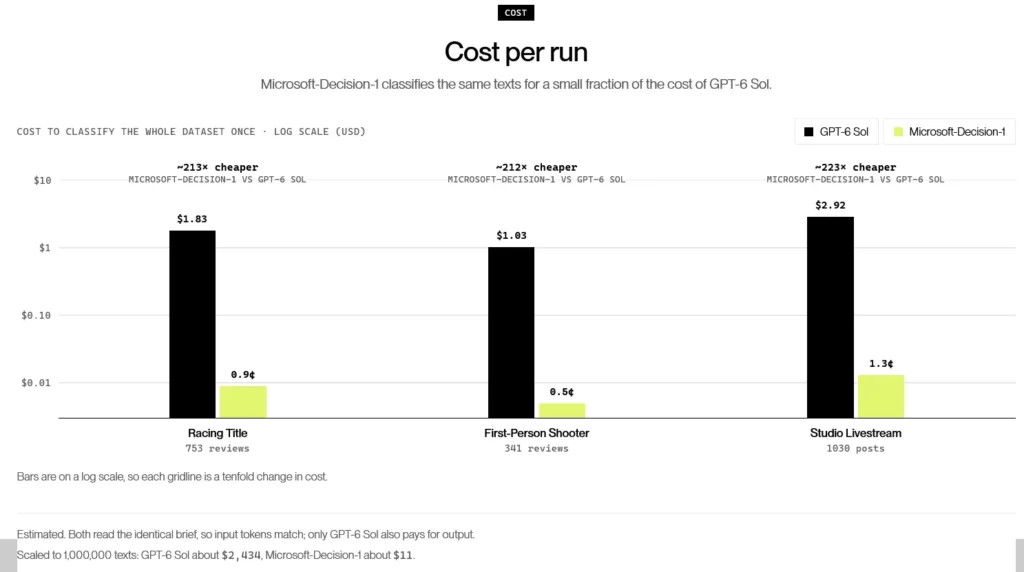The width and height of the screenshot is (1024, 572).
Task: Click the $2.92 value label
Action: [830, 205]
